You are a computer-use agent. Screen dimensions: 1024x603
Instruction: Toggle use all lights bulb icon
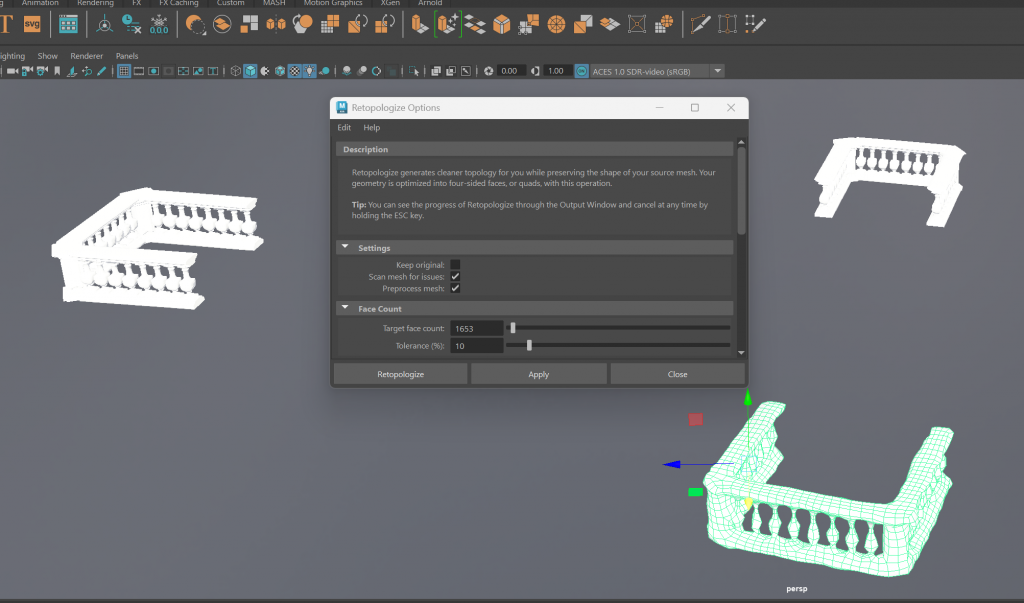tap(310, 71)
